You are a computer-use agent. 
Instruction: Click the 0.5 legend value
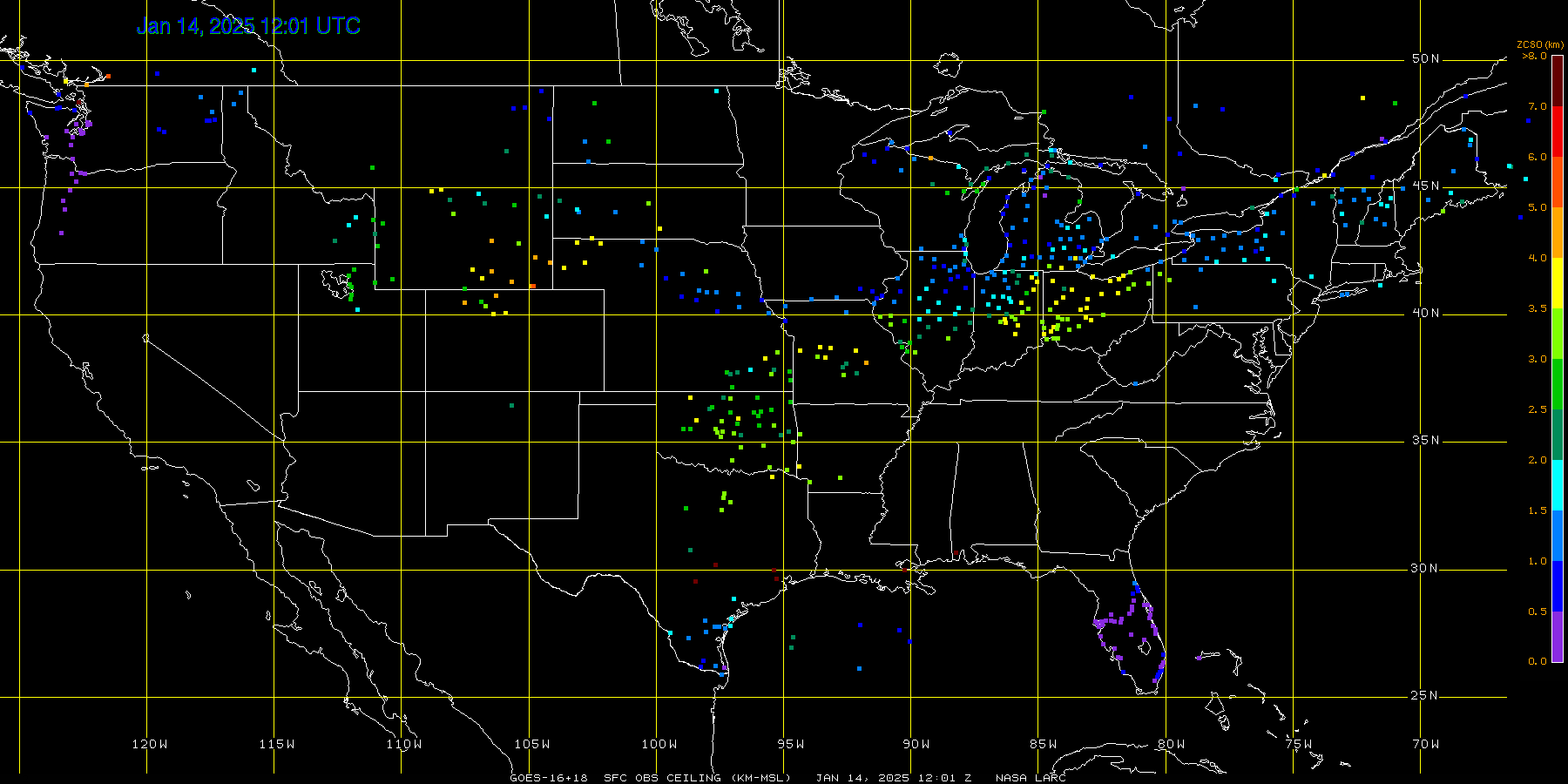[x=1538, y=612]
